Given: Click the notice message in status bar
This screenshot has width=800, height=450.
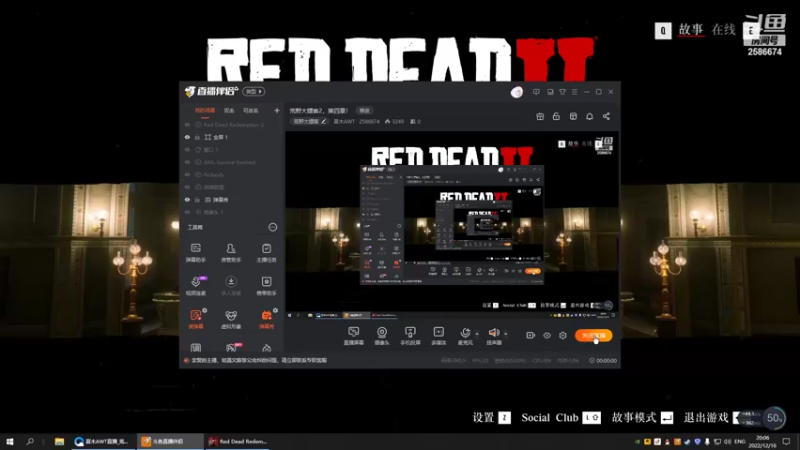Looking at the screenshot, I should point(259,360).
